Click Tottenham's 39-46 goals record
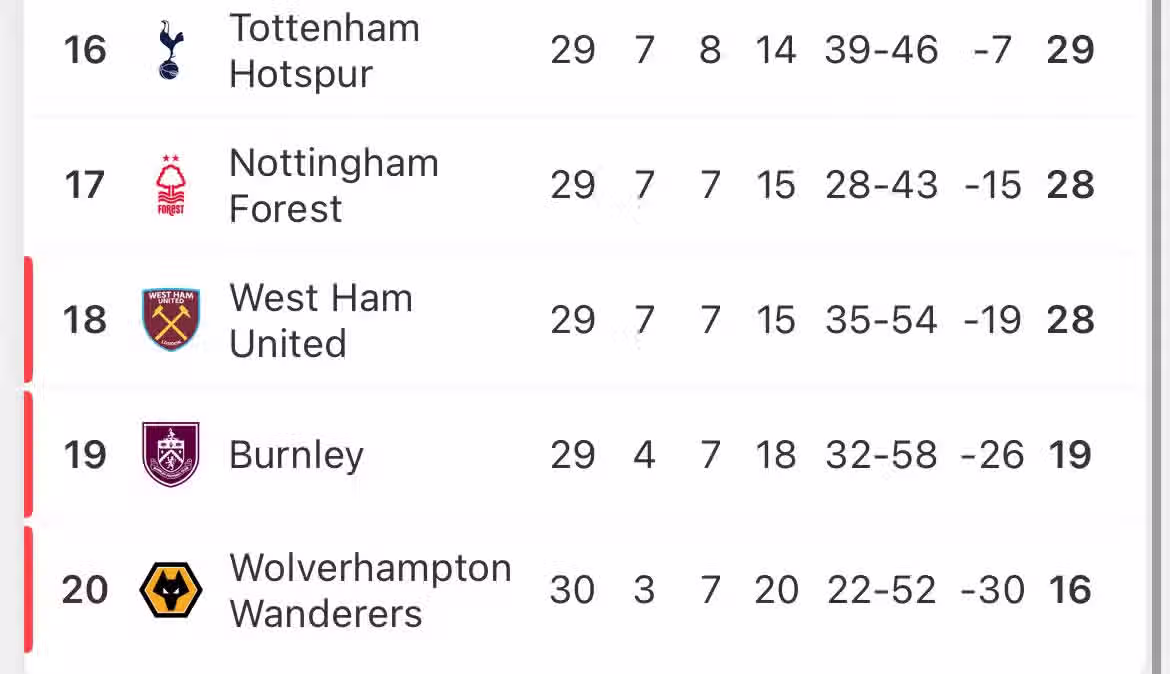 tap(881, 50)
